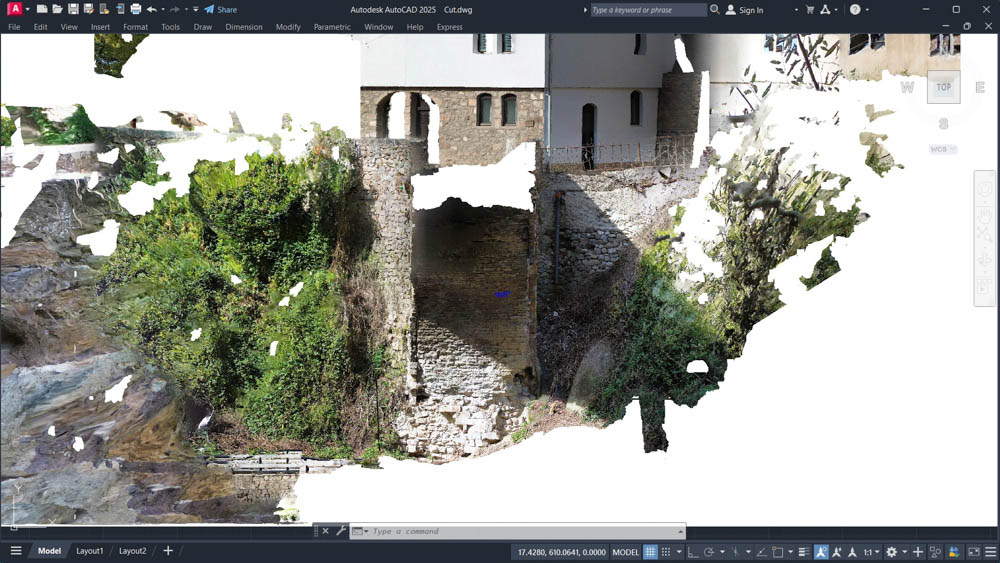Viewport: 1000px width, 563px height.
Task: Click E direction on ViewCube compass
Action: click(980, 87)
